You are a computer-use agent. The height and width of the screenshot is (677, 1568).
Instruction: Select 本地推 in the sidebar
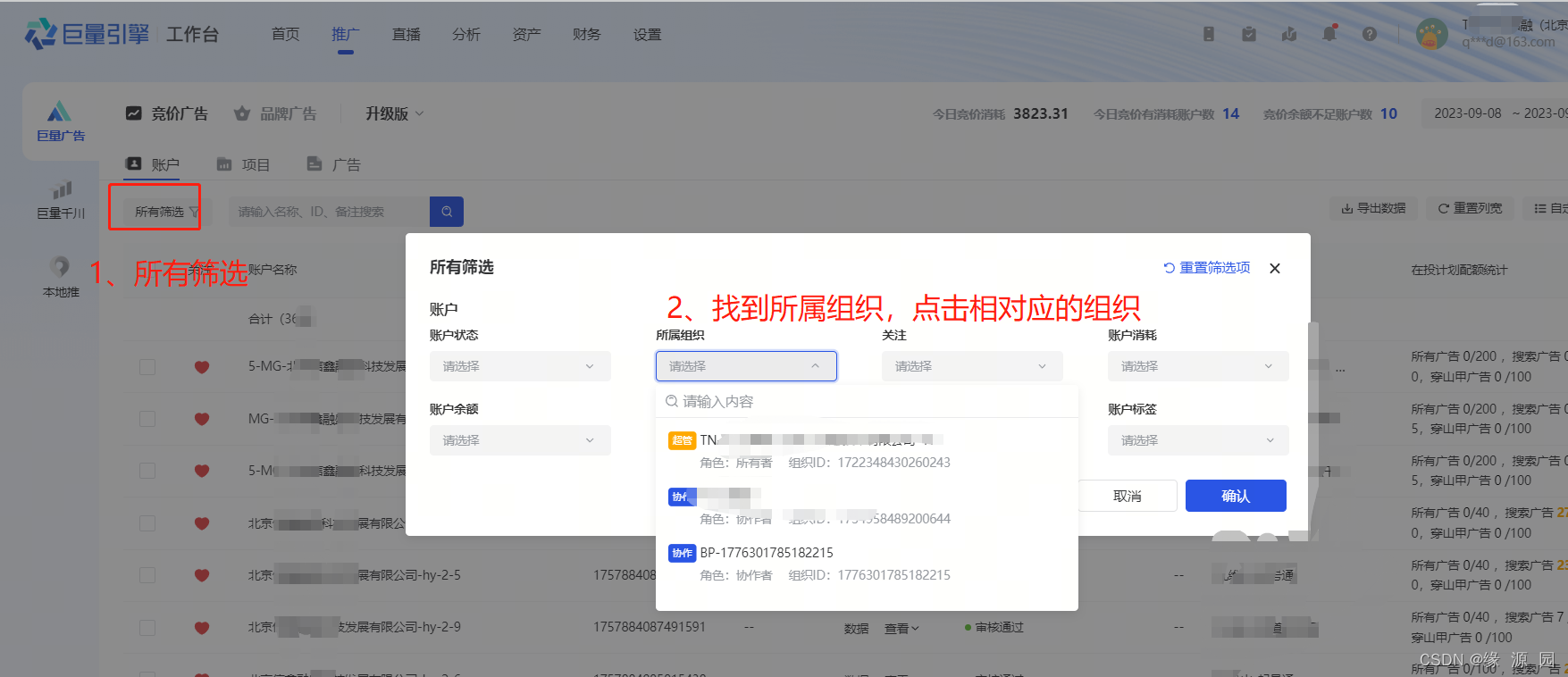click(60, 277)
